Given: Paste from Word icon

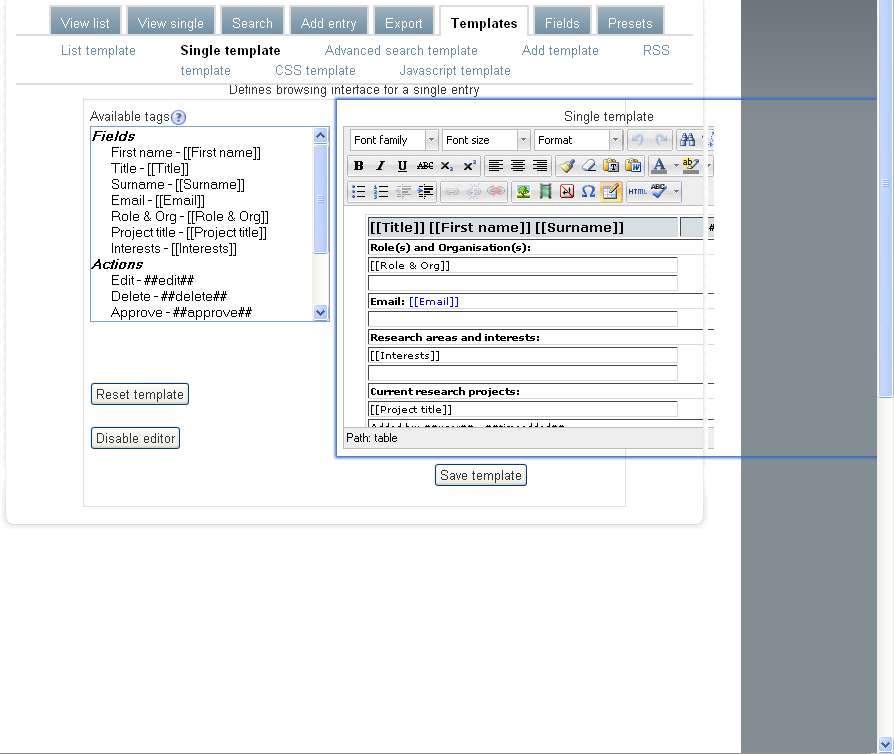Looking at the screenshot, I should pyautogui.click(x=633, y=166).
